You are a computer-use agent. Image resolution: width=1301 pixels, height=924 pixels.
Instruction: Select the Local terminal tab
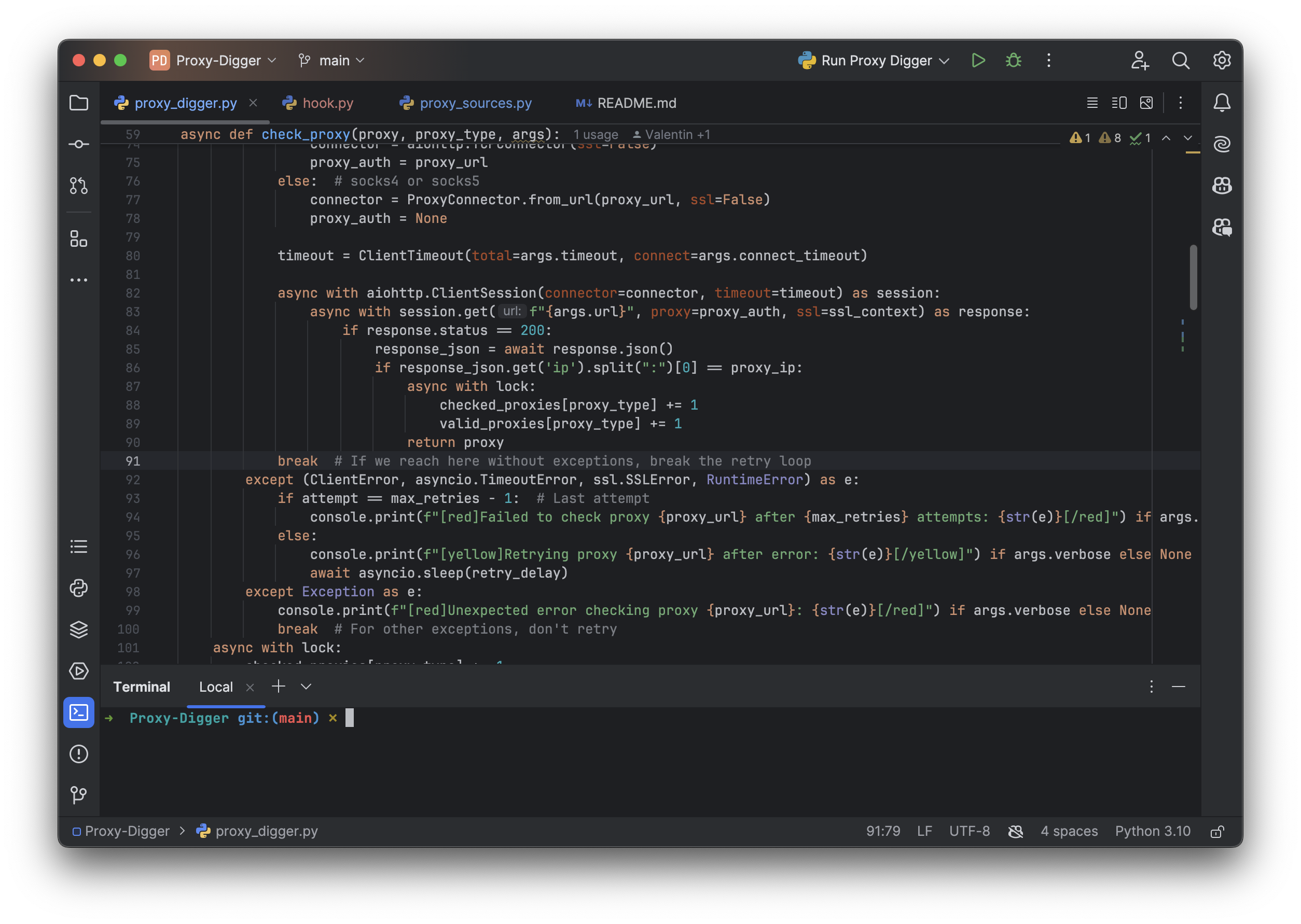coord(216,687)
